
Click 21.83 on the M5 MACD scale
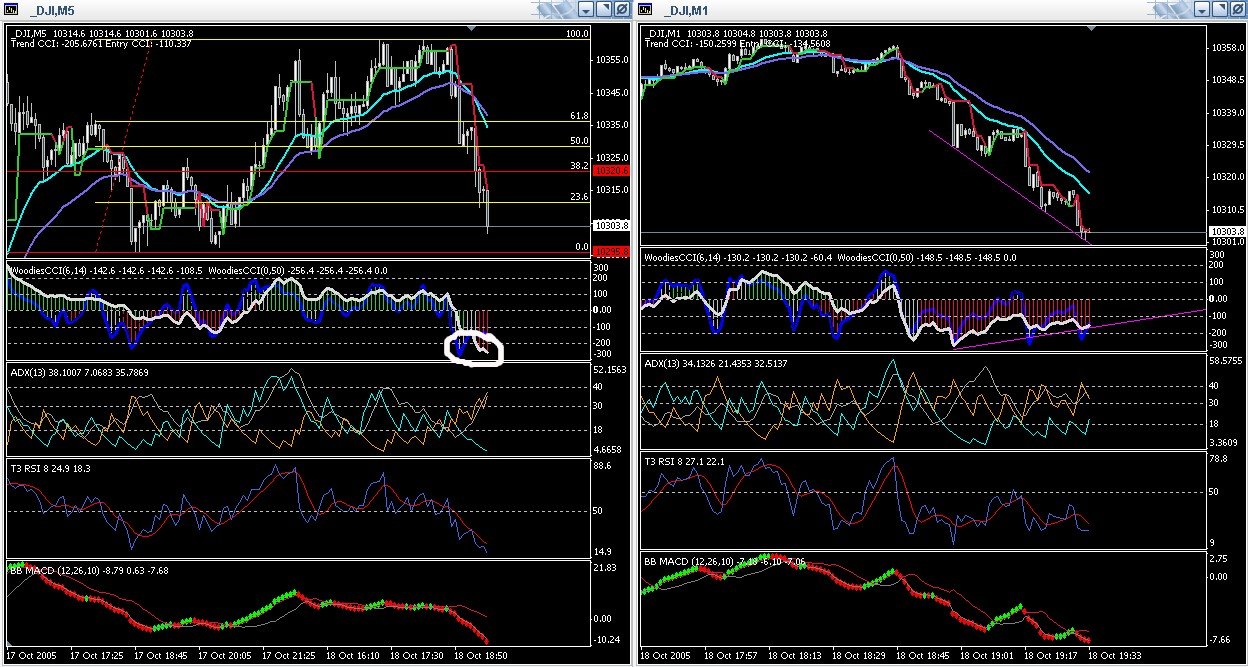pyautogui.click(x=607, y=568)
